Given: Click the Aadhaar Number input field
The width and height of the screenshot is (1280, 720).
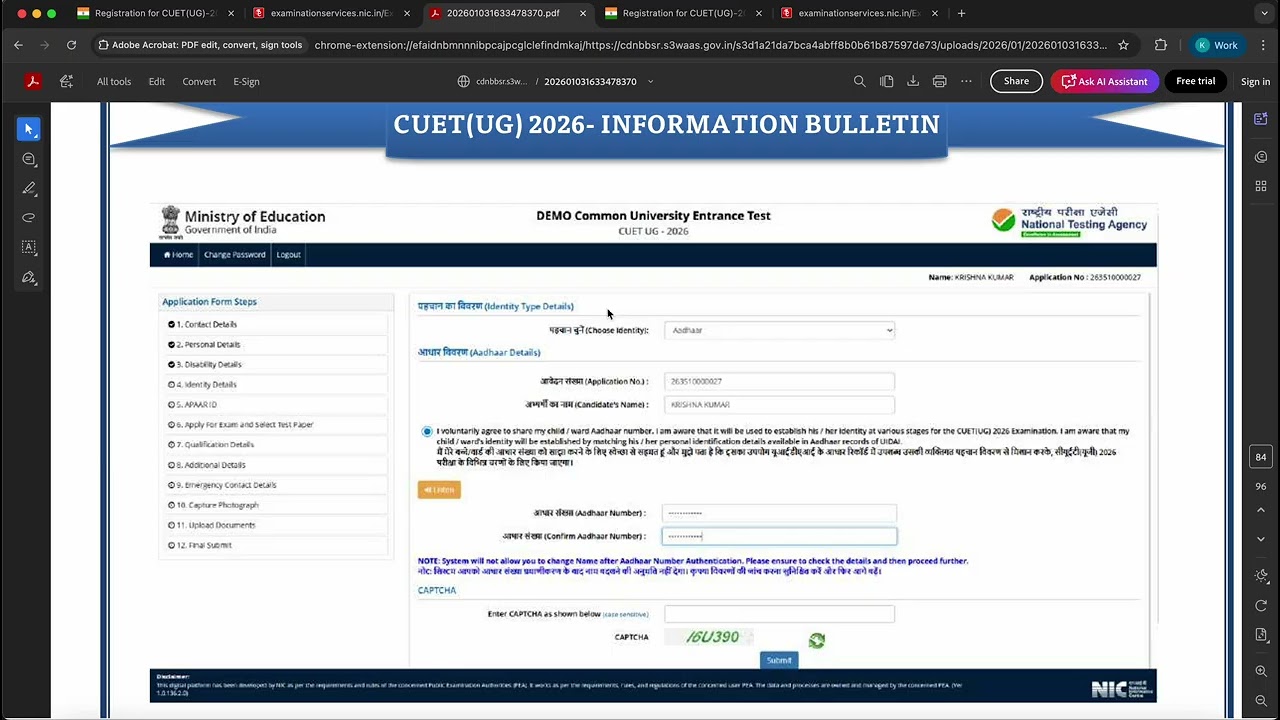Looking at the screenshot, I should coord(779,513).
